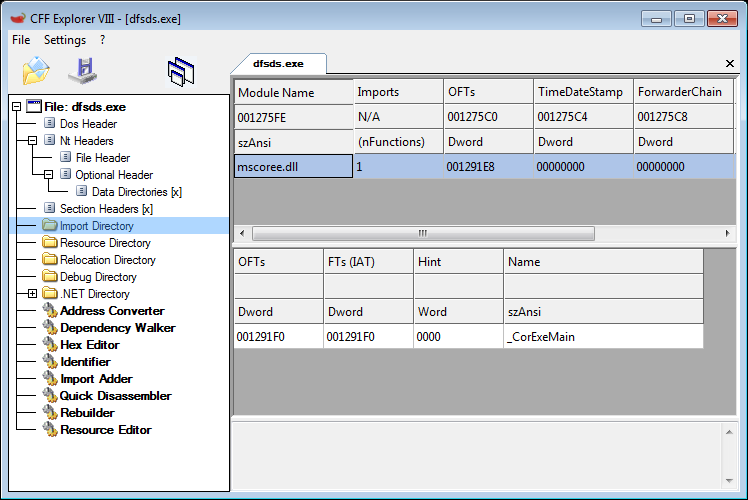The width and height of the screenshot is (748, 500).
Task: Click the TimeDateStamp column header
Action: pos(583,92)
